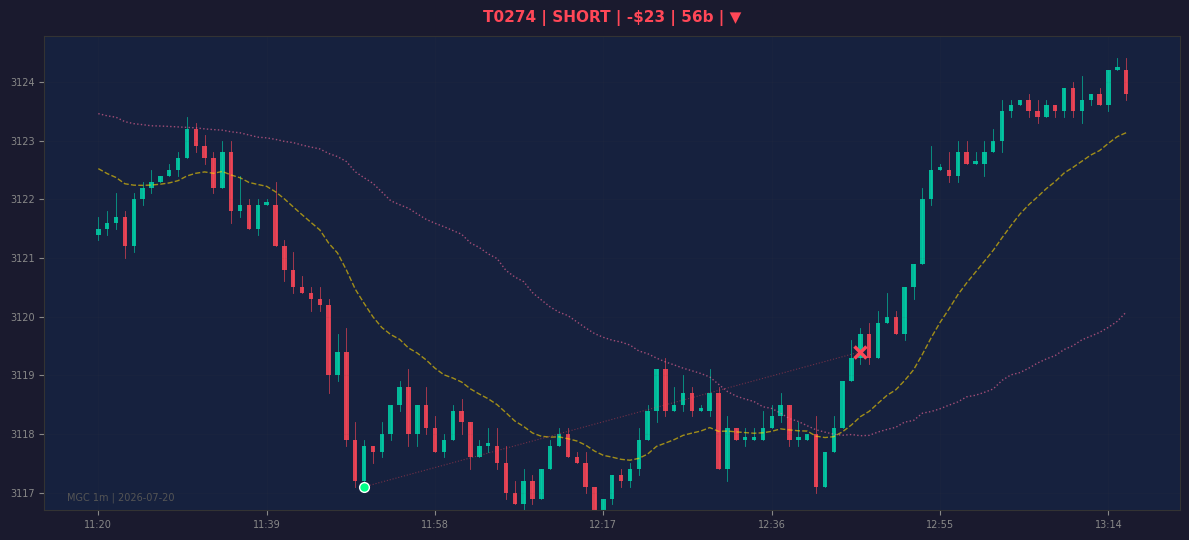
Task: Click the 3124 price axis label
Action: (22, 82)
